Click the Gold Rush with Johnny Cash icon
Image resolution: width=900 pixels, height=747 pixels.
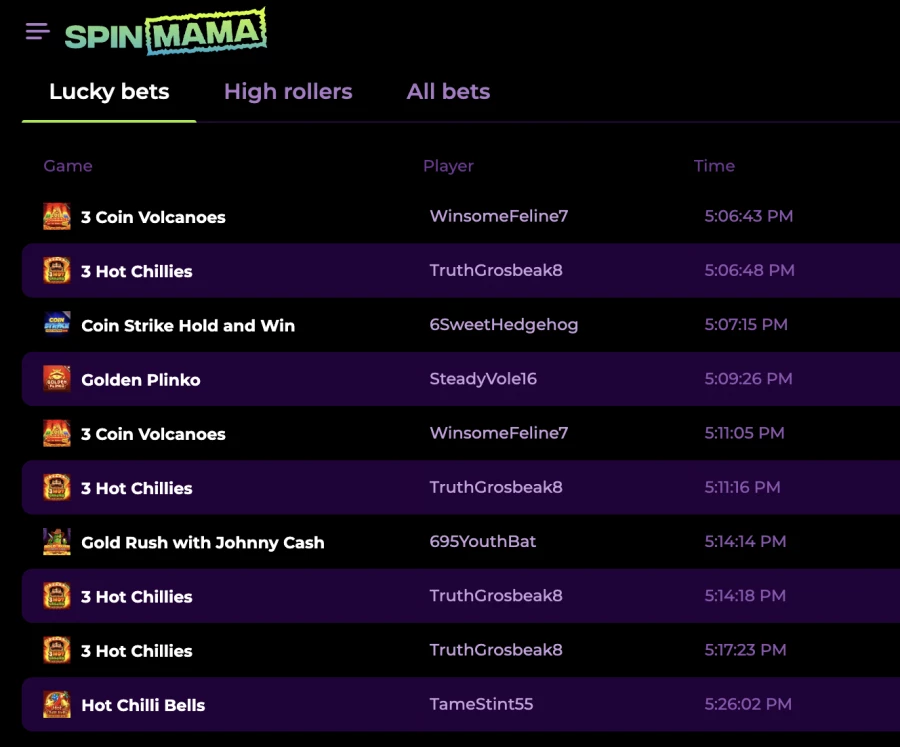(57, 542)
